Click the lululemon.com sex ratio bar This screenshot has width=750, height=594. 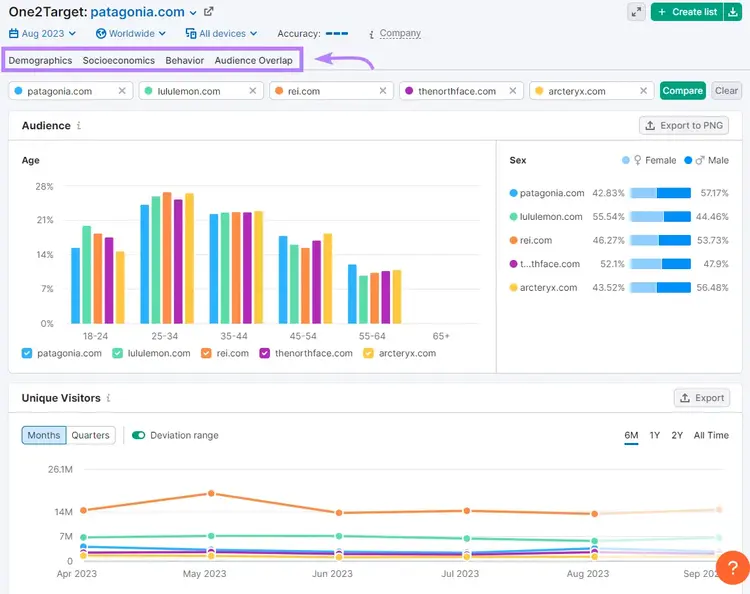(661, 217)
